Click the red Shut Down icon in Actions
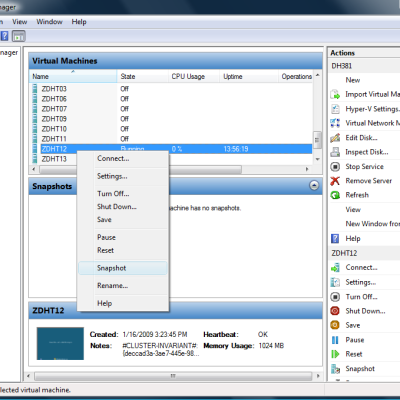Viewport: 400px width, 400px height. 335,311
